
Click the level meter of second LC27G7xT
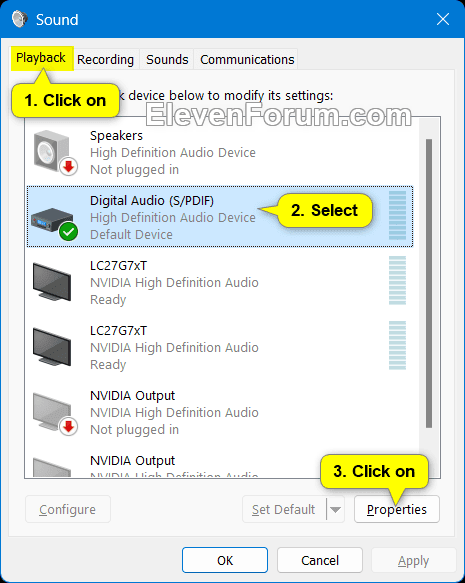397,345
